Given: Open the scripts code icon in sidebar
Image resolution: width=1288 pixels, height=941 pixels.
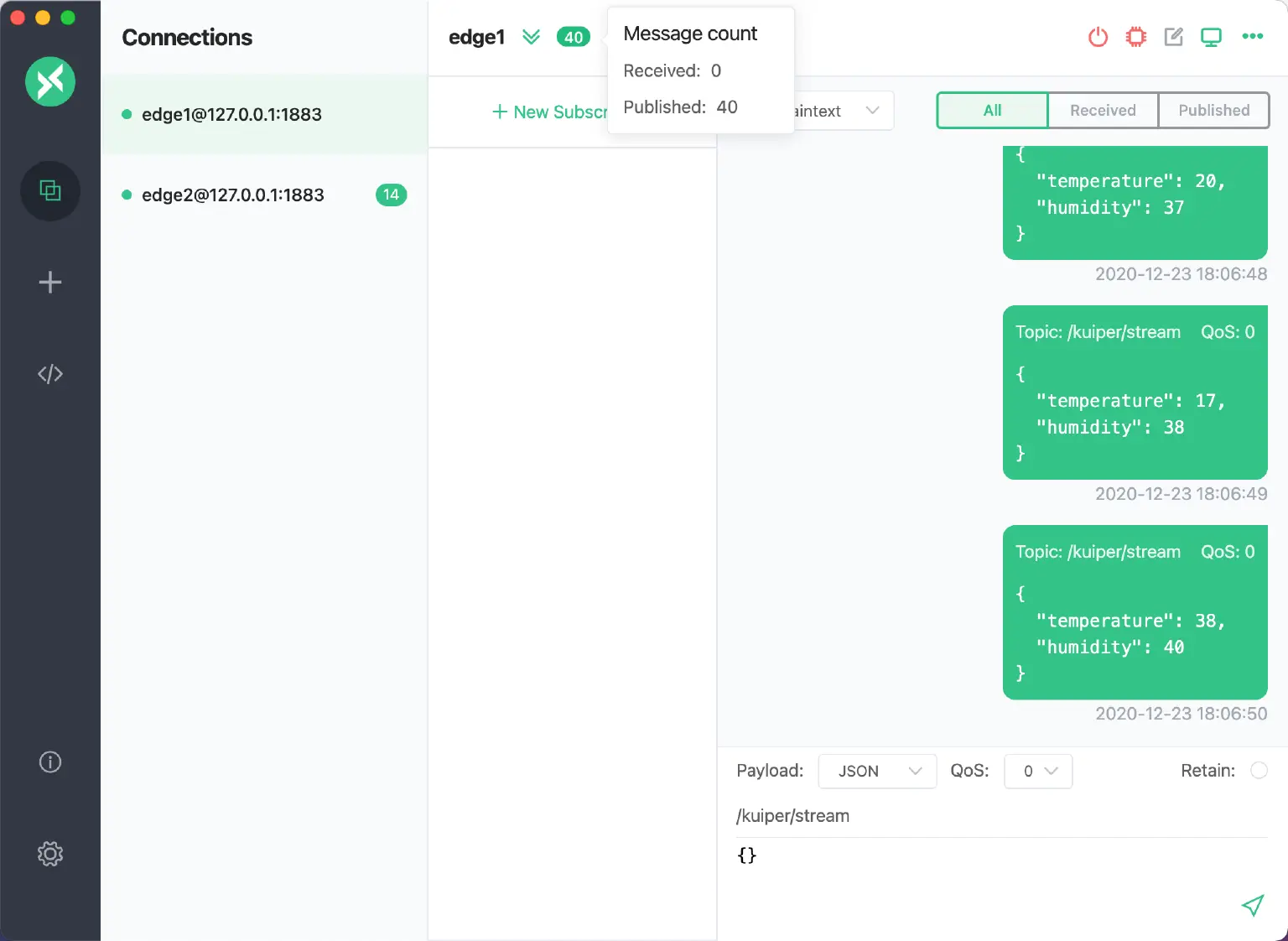Looking at the screenshot, I should point(50,374).
